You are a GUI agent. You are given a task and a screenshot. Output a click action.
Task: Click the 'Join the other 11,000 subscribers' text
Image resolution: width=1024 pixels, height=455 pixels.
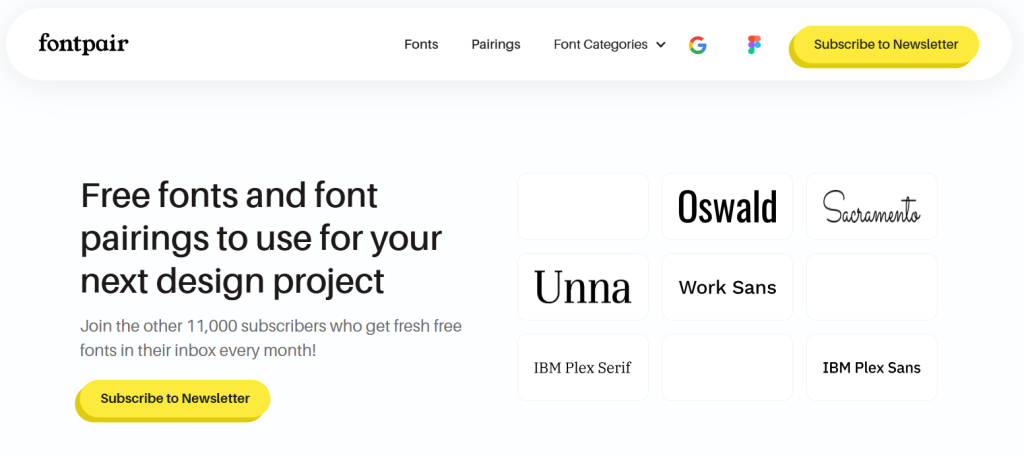click(x=271, y=337)
